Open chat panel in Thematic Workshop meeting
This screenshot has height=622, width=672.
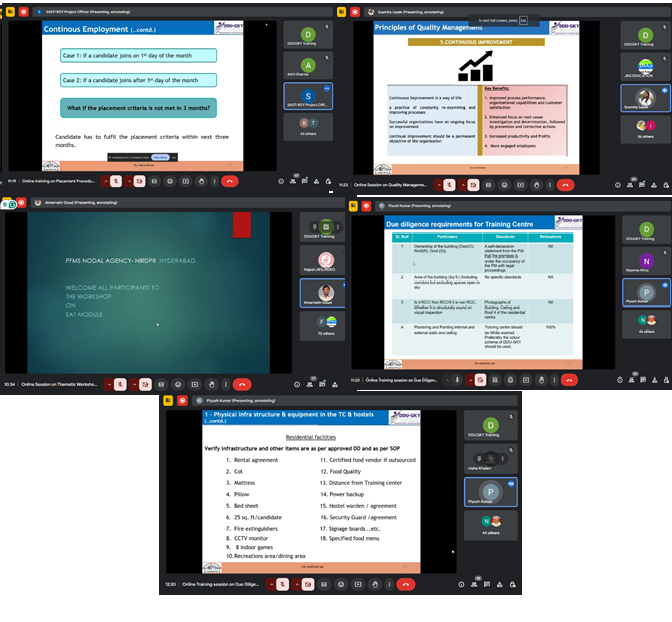click(x=320, y=384)
